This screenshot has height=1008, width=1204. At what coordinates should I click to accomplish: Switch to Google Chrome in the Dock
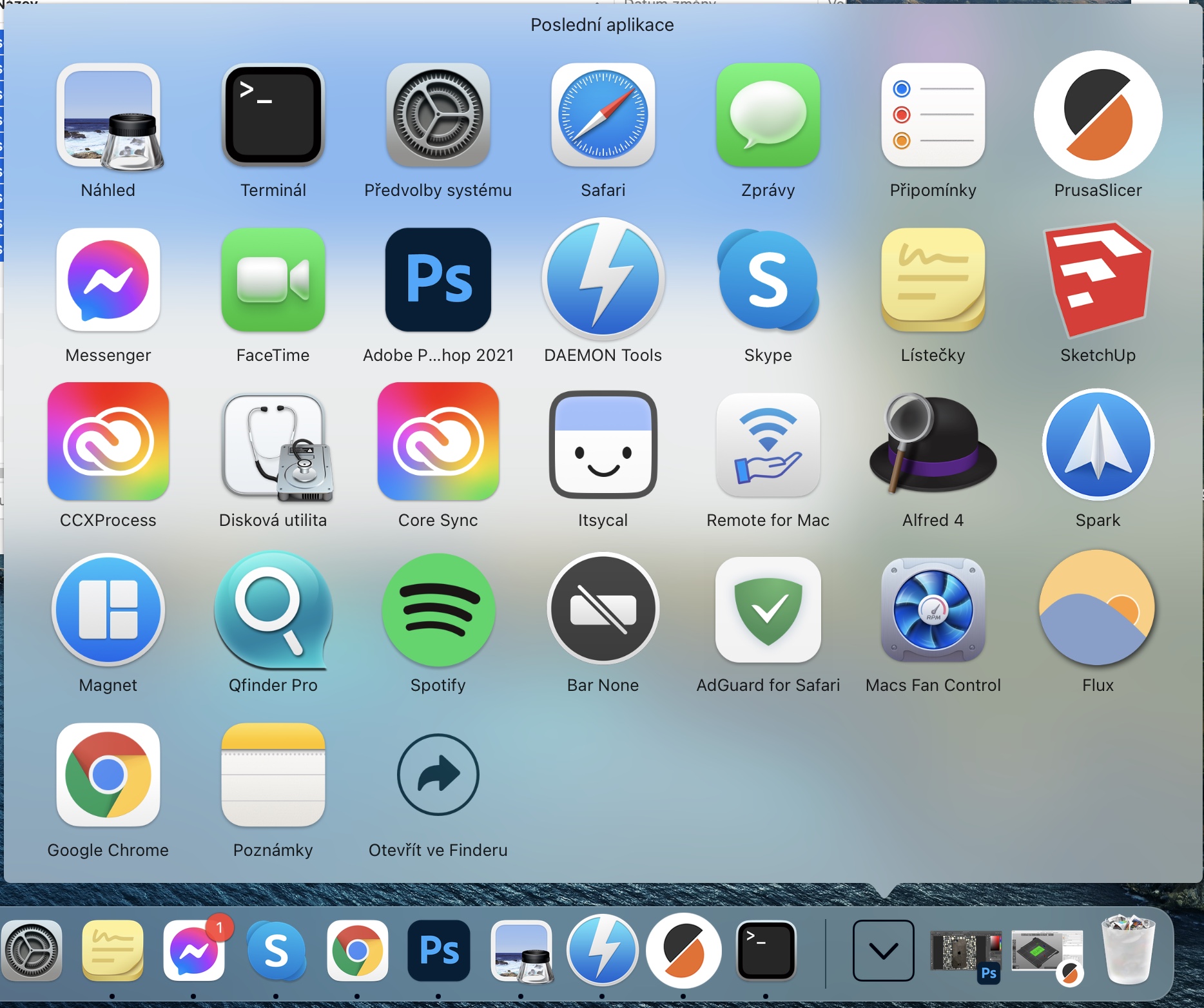357,951
